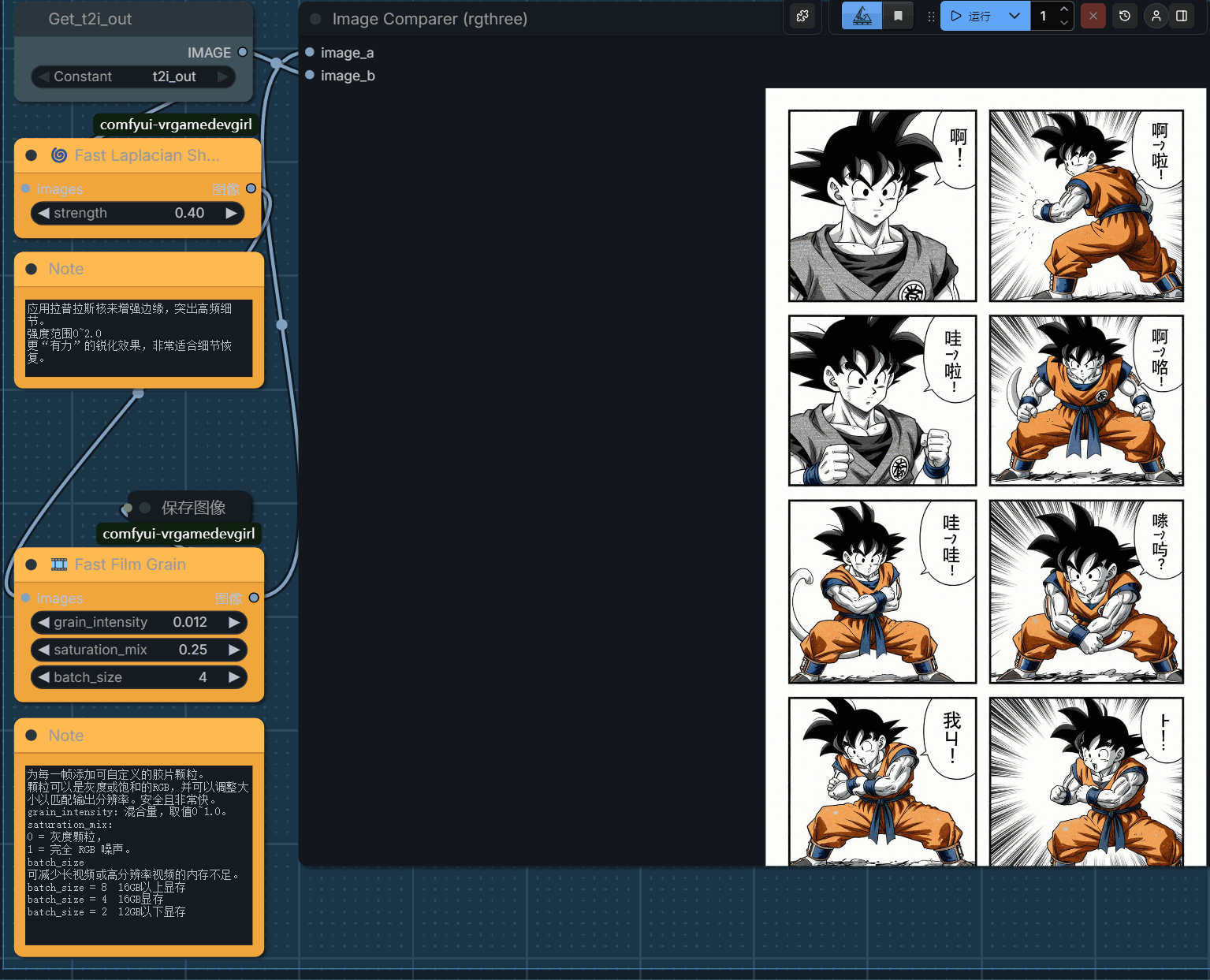The height and width of the screenshot is (980, 1210).
Task: Grab the toolbar drag handle dots
Action: pos(931,16)
